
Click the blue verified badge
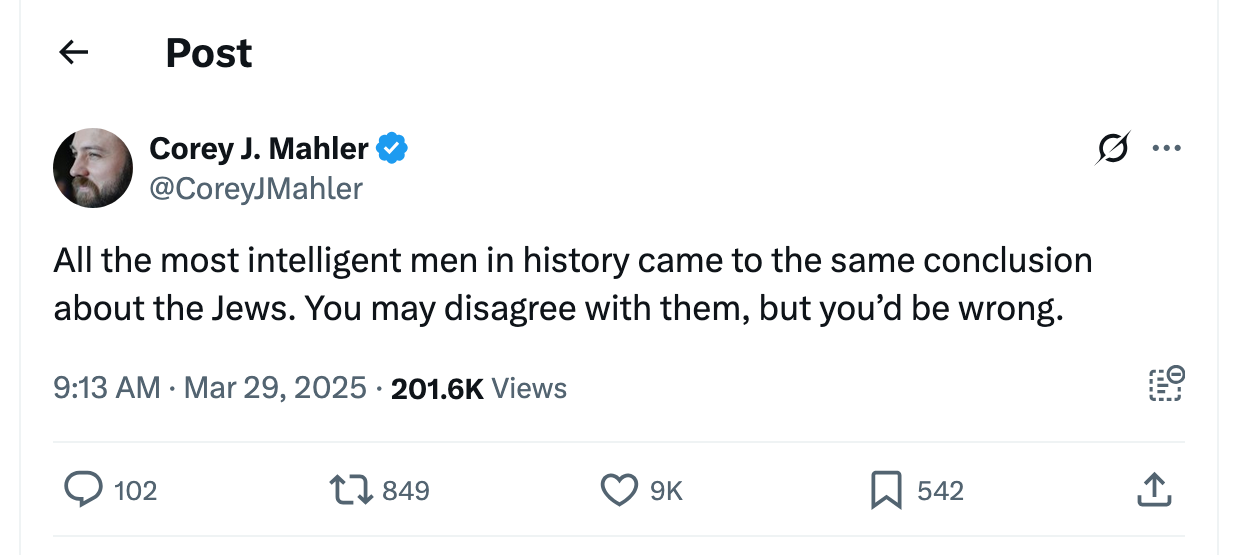pos(392,149)
